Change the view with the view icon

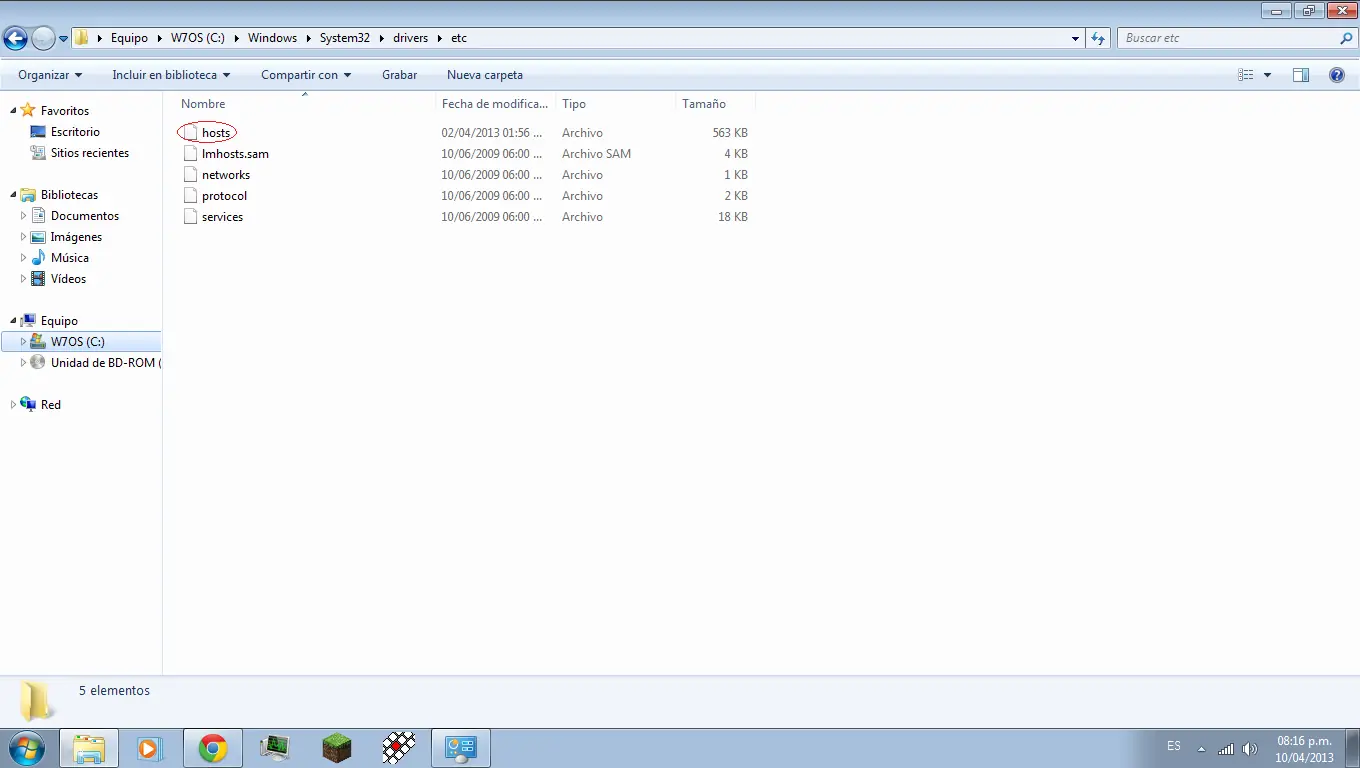coord(1246,75)
